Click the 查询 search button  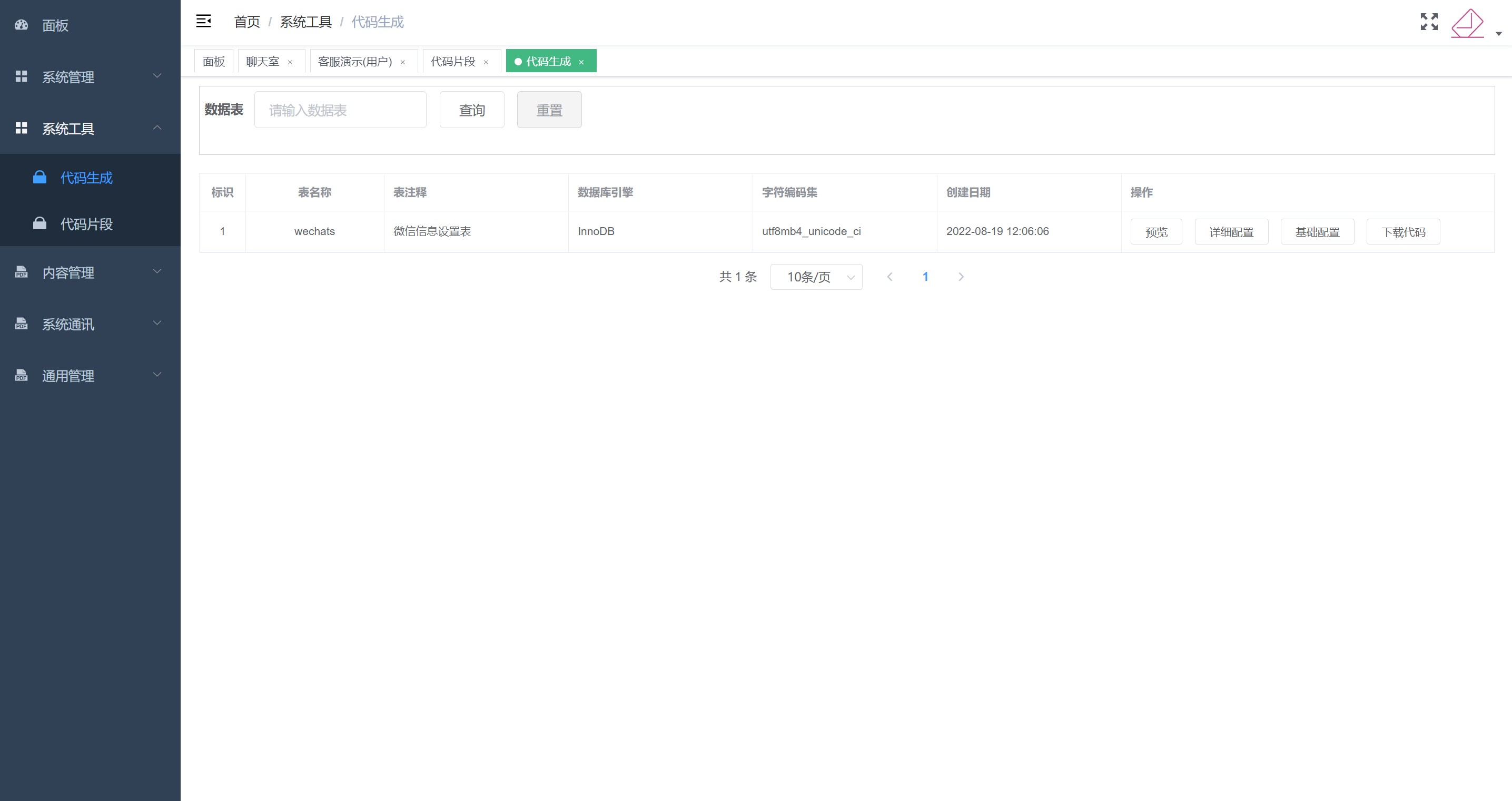(x=472, y=110)
